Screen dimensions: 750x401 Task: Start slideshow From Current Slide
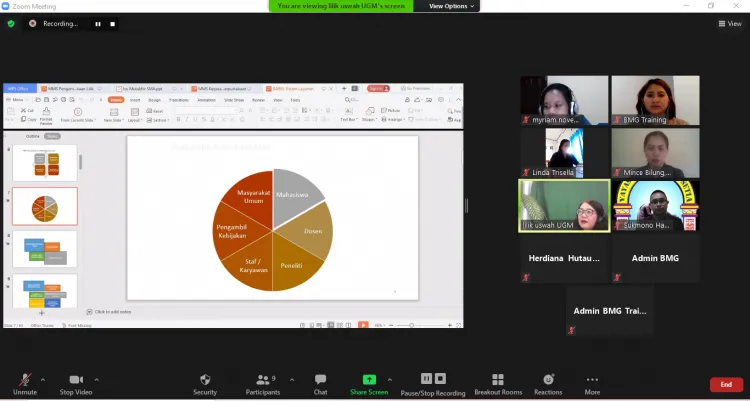click(x=78, y=115)
